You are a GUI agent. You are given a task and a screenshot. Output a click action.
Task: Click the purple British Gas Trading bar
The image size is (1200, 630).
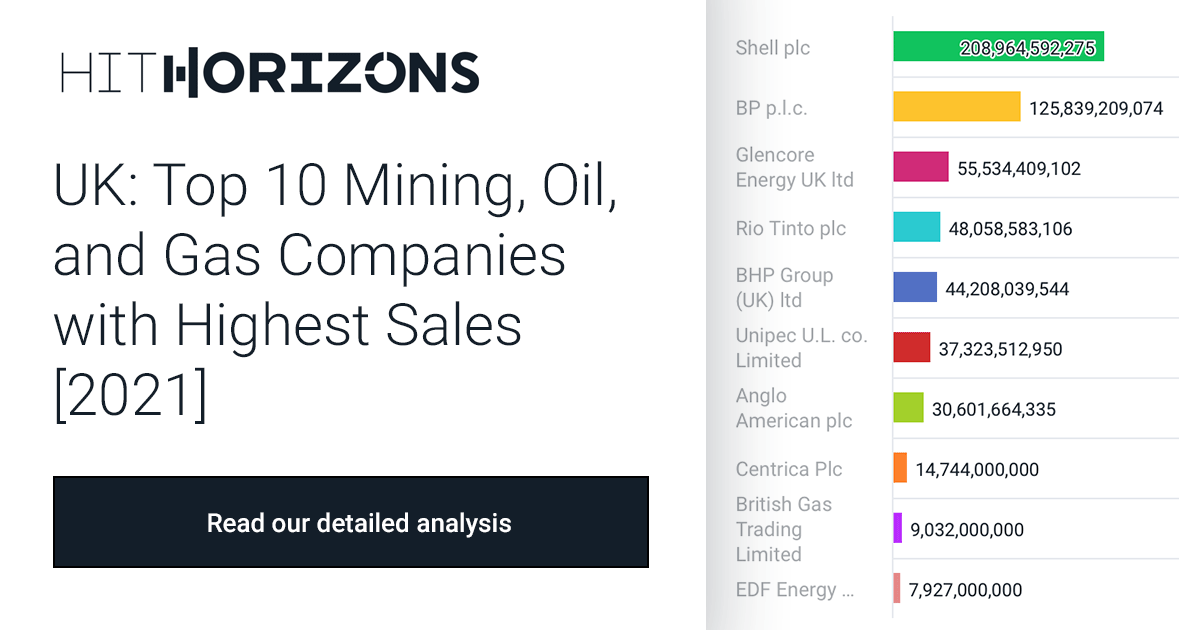(897, 527)
